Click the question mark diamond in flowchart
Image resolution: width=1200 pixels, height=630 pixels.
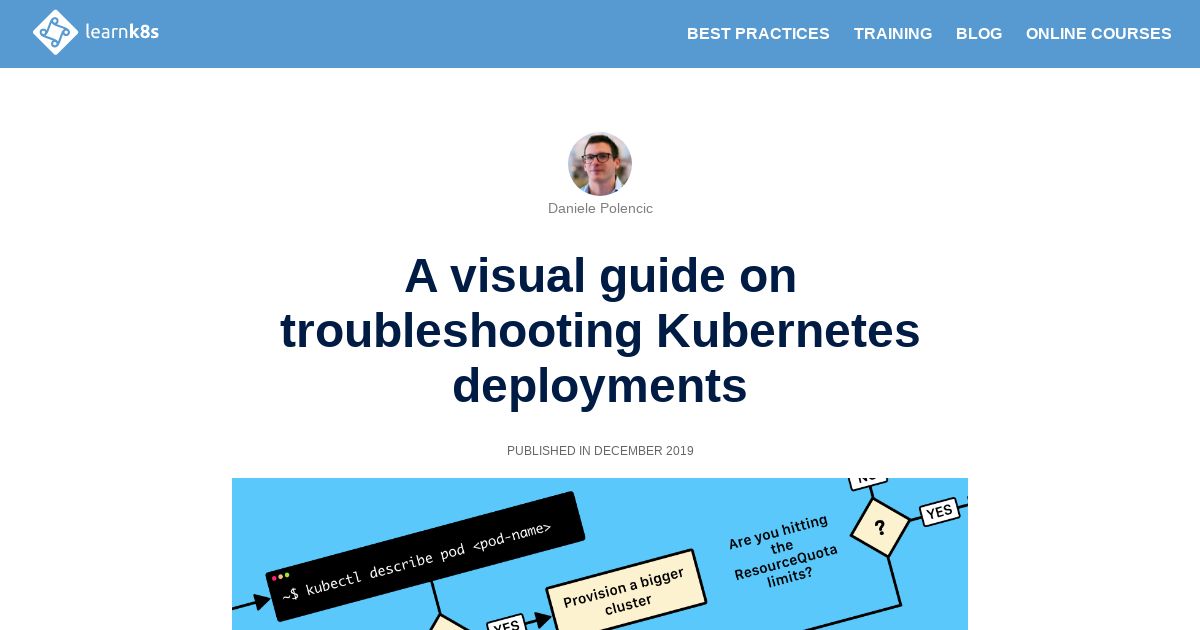[880, 527]
